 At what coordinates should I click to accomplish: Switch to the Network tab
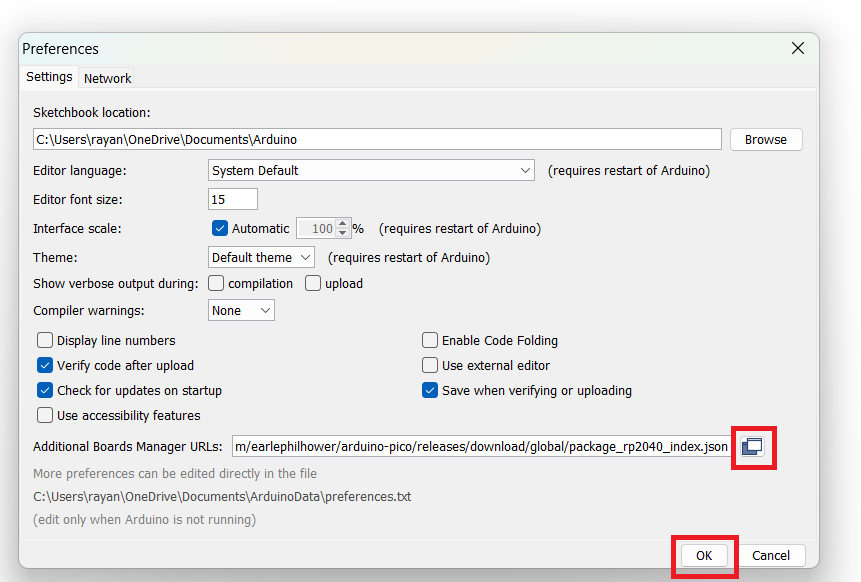[x=107, y=78]
